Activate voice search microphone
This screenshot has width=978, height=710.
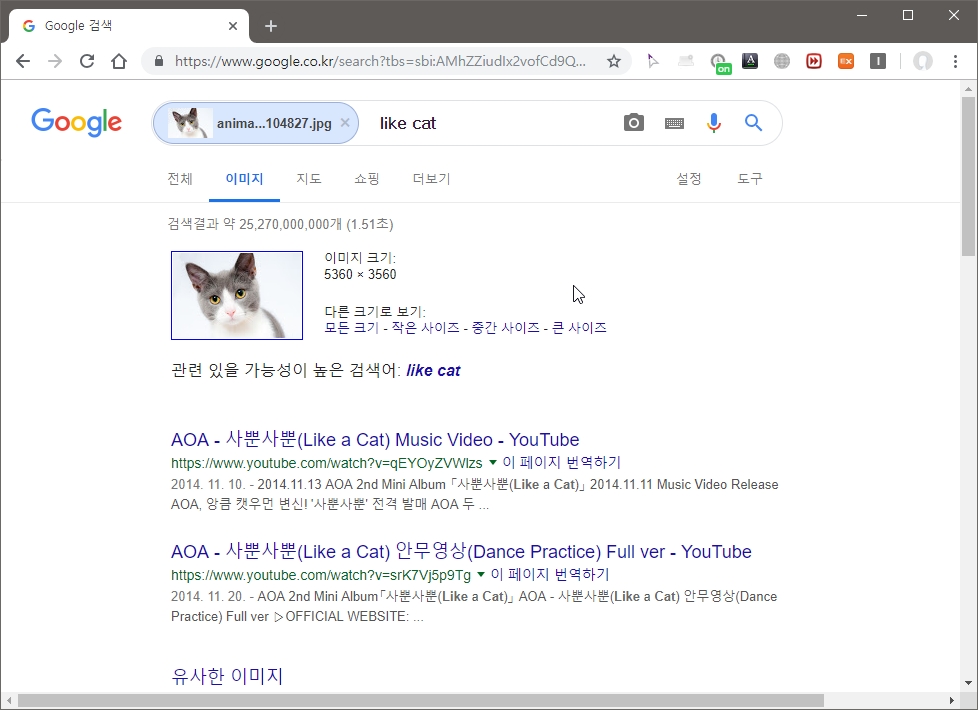pos(713,122)
